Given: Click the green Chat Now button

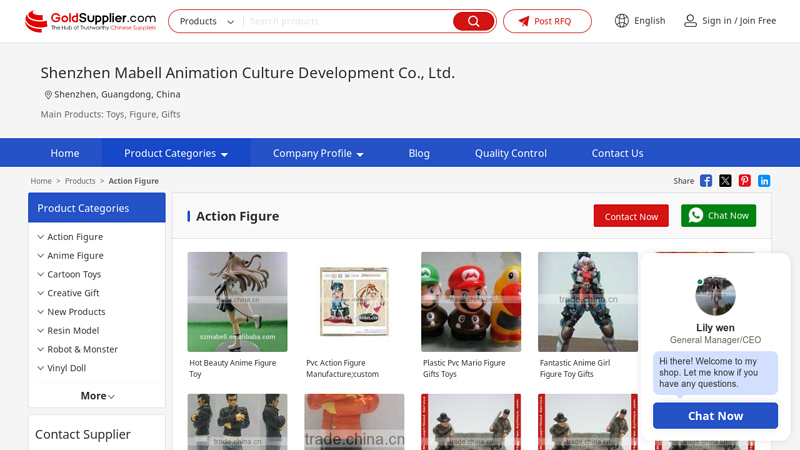Looking at the screenshot, I should [718, 216].
